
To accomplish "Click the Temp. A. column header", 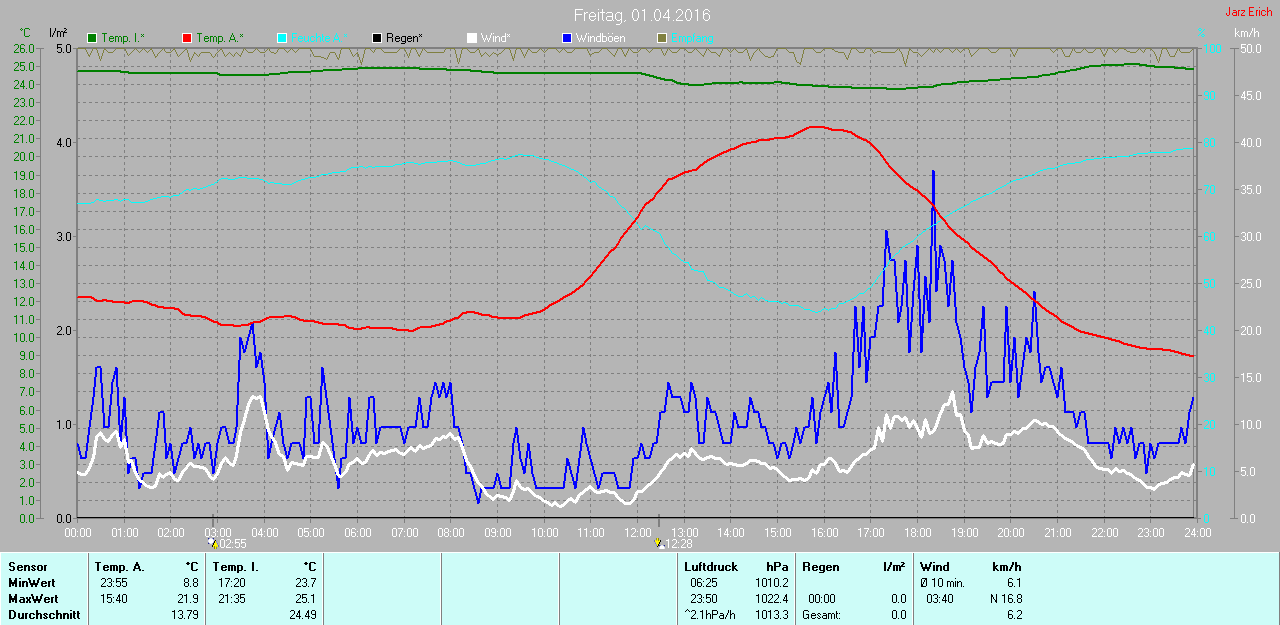I will [x=119, y=567].
